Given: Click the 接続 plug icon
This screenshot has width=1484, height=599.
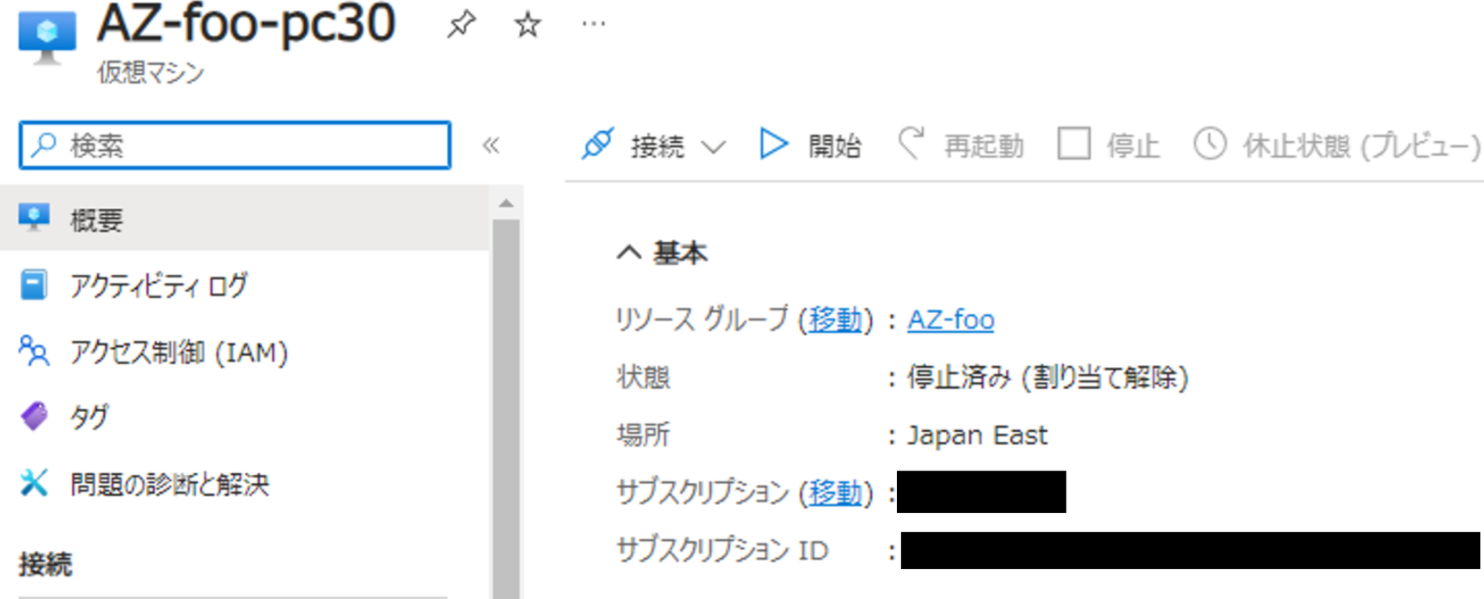Looking at the screenshot, I should [x=597, y=146].
